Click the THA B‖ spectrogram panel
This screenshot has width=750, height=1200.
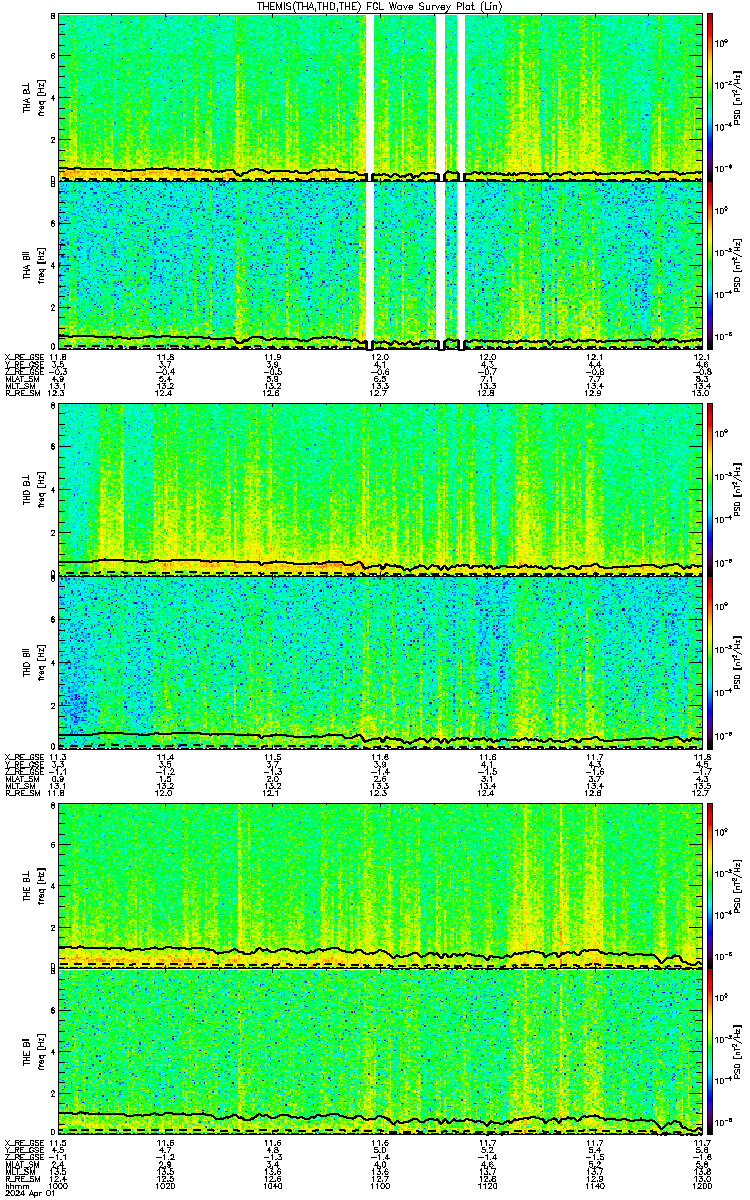pyautogui.click(x=380, y=265)
